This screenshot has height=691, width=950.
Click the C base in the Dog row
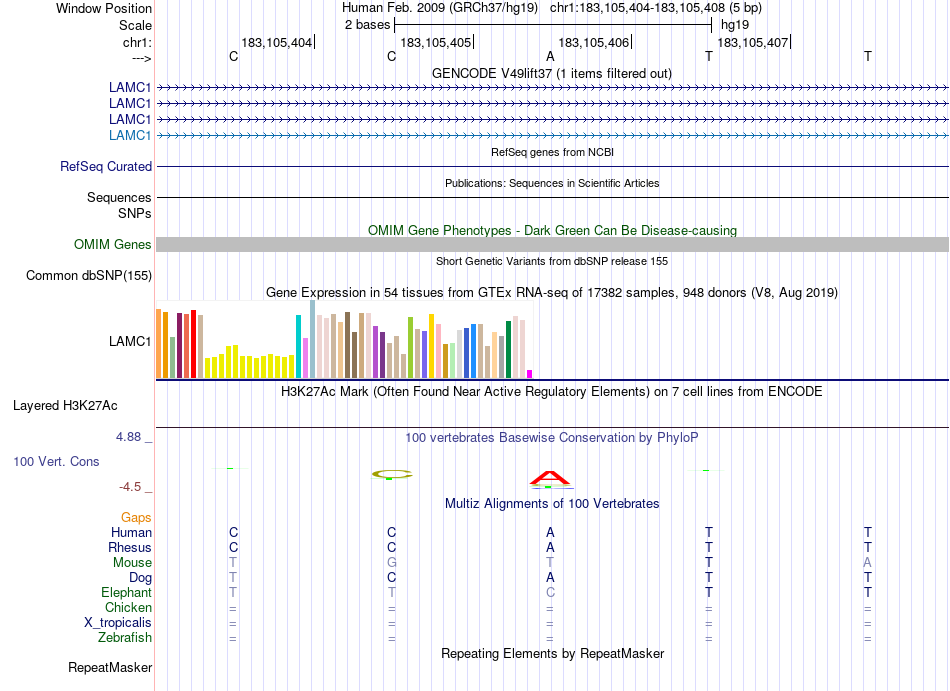click(392, 578)
